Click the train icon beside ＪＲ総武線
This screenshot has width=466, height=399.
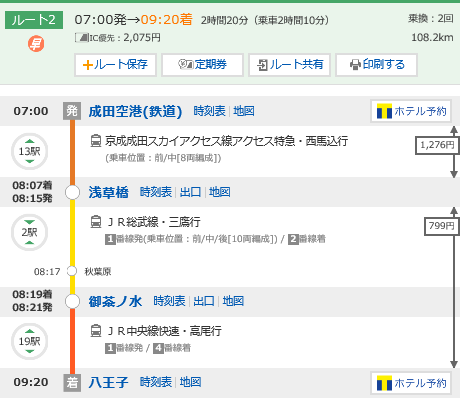coord(96,222)
